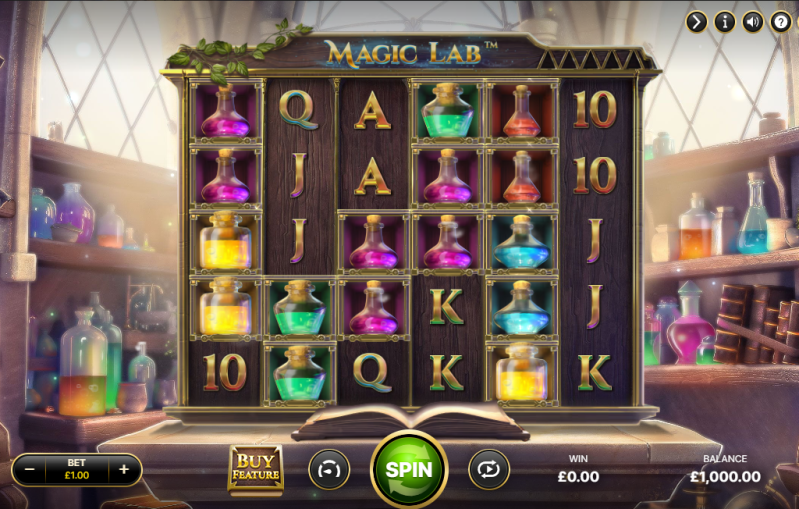Click the golden Q symbol on second reel top
The width and height of the screenshot is (799, 509).
click(x=299, y=110)
